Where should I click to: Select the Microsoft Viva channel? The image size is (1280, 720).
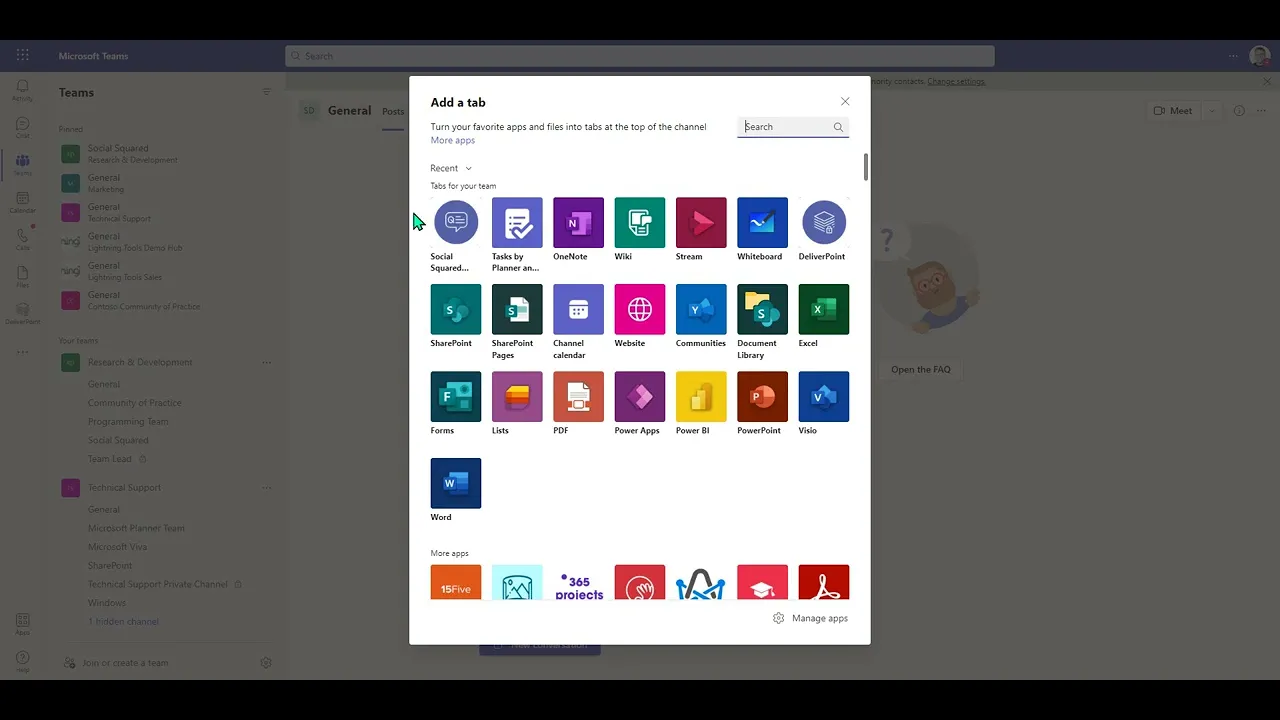(x=117, y=547)
